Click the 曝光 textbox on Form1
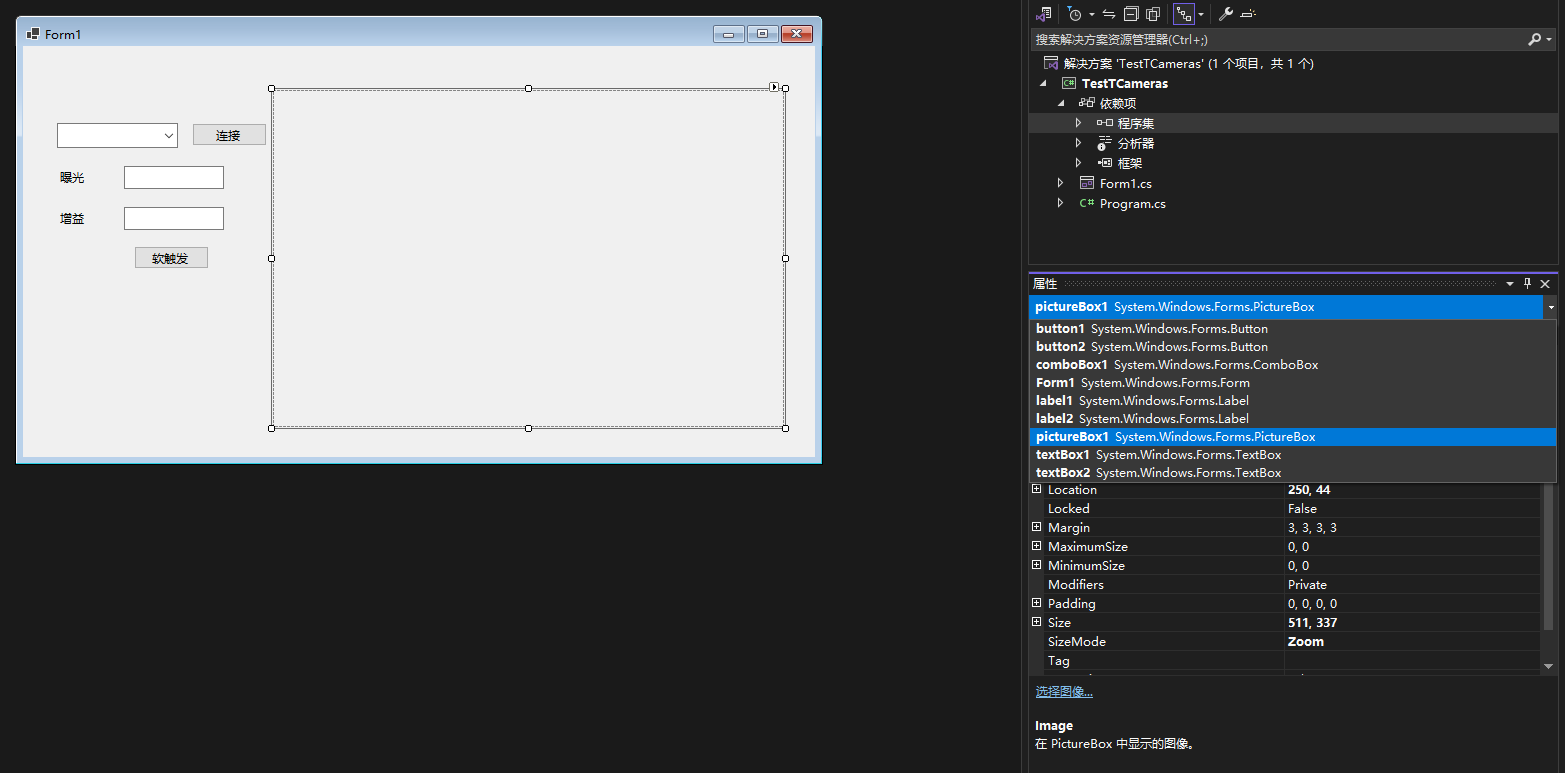Viewport: 1565px width, 773px height. (x=174, y=178)
